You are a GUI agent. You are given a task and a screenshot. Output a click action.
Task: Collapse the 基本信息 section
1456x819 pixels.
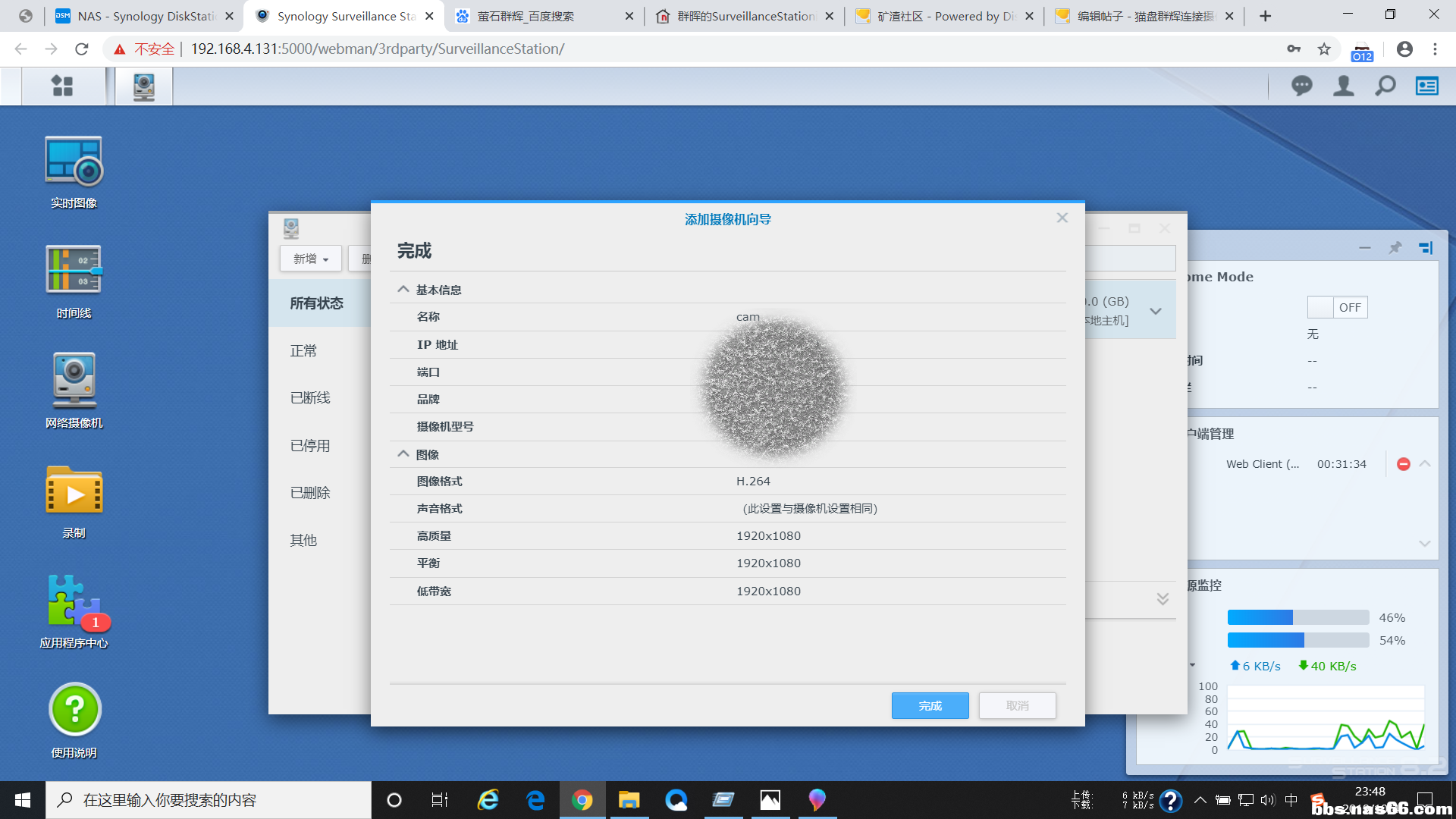403,290
